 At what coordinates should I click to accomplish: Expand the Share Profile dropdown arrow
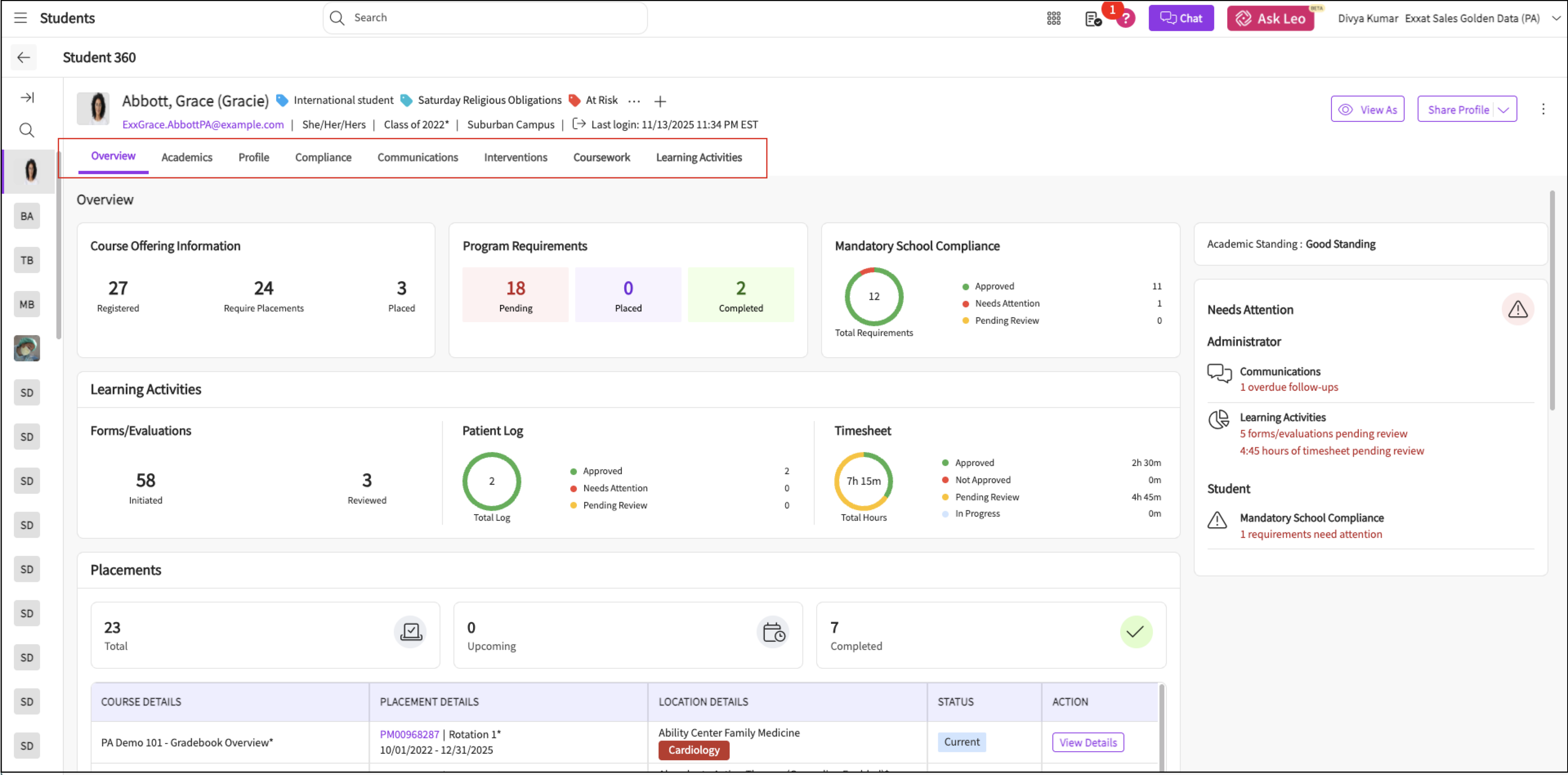[x=1503, y=110]
